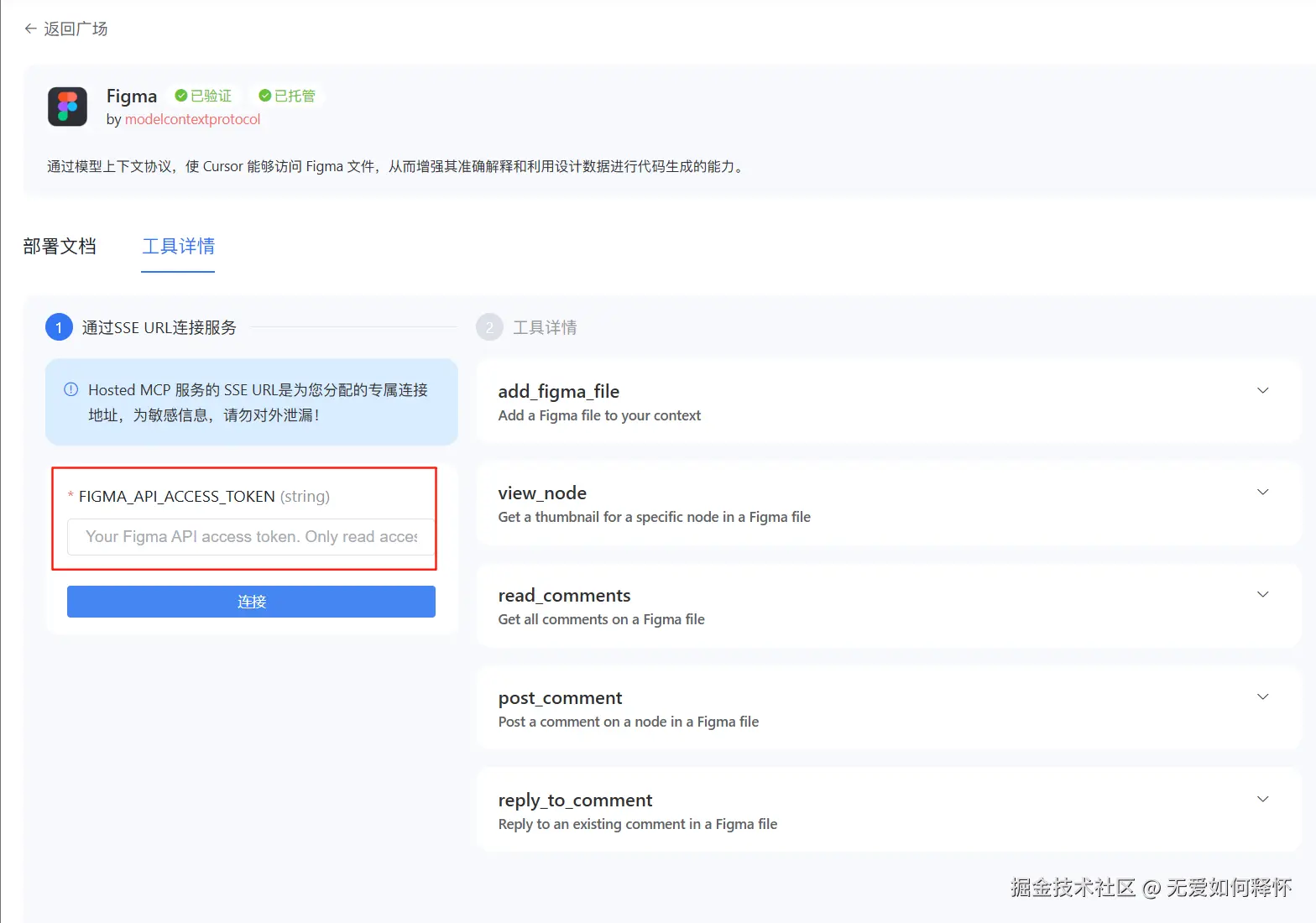Click the Hosted MCP SSE URL warning text
This screenshot has height=923, width=1316.
[x=258, y=402]
